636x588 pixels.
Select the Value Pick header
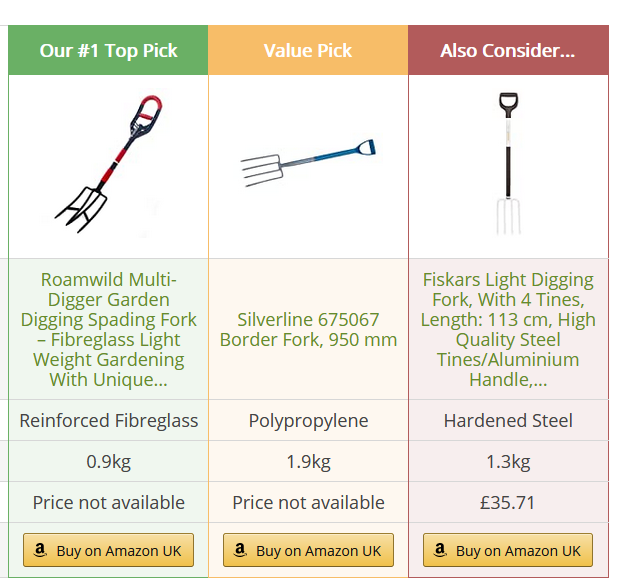(308, 51)
